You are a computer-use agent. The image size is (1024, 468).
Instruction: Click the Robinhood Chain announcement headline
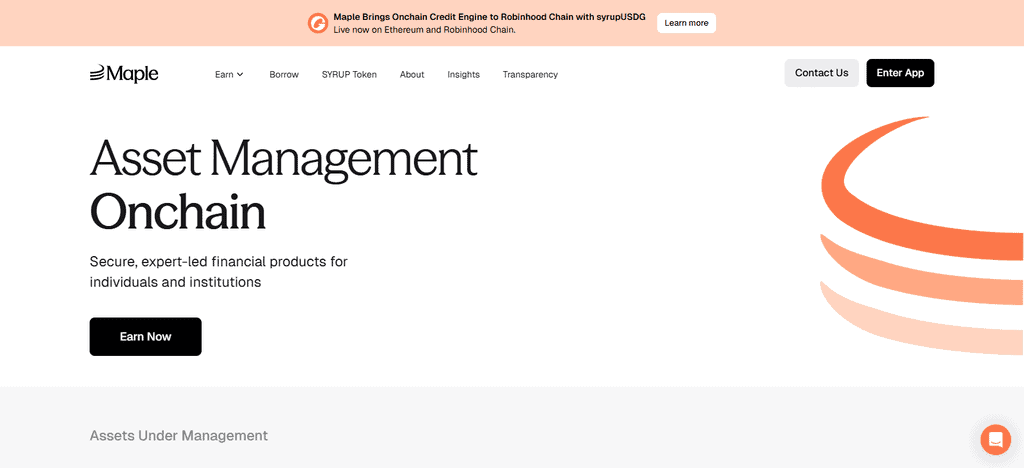[489, 18]
